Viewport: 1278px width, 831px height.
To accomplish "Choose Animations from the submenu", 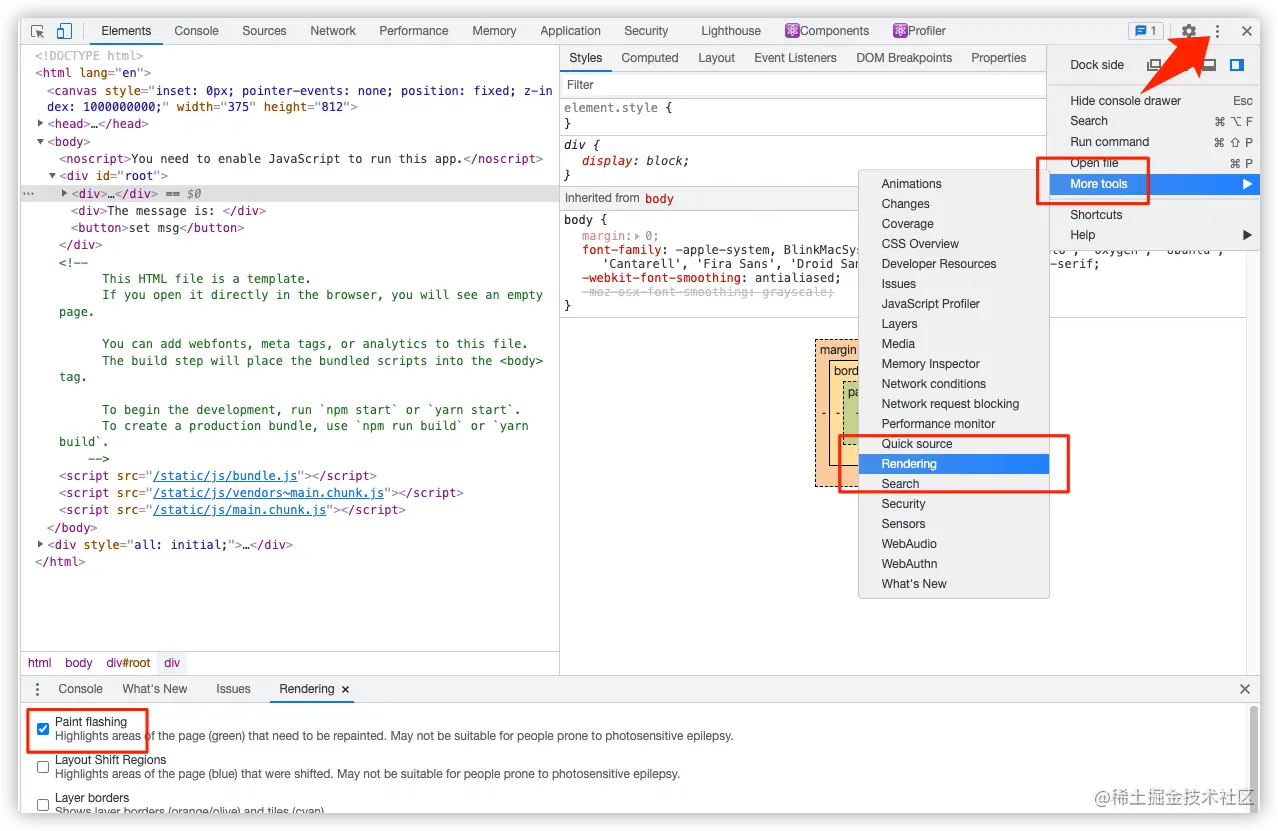I will pyautogui.click(x=954, y=184).
